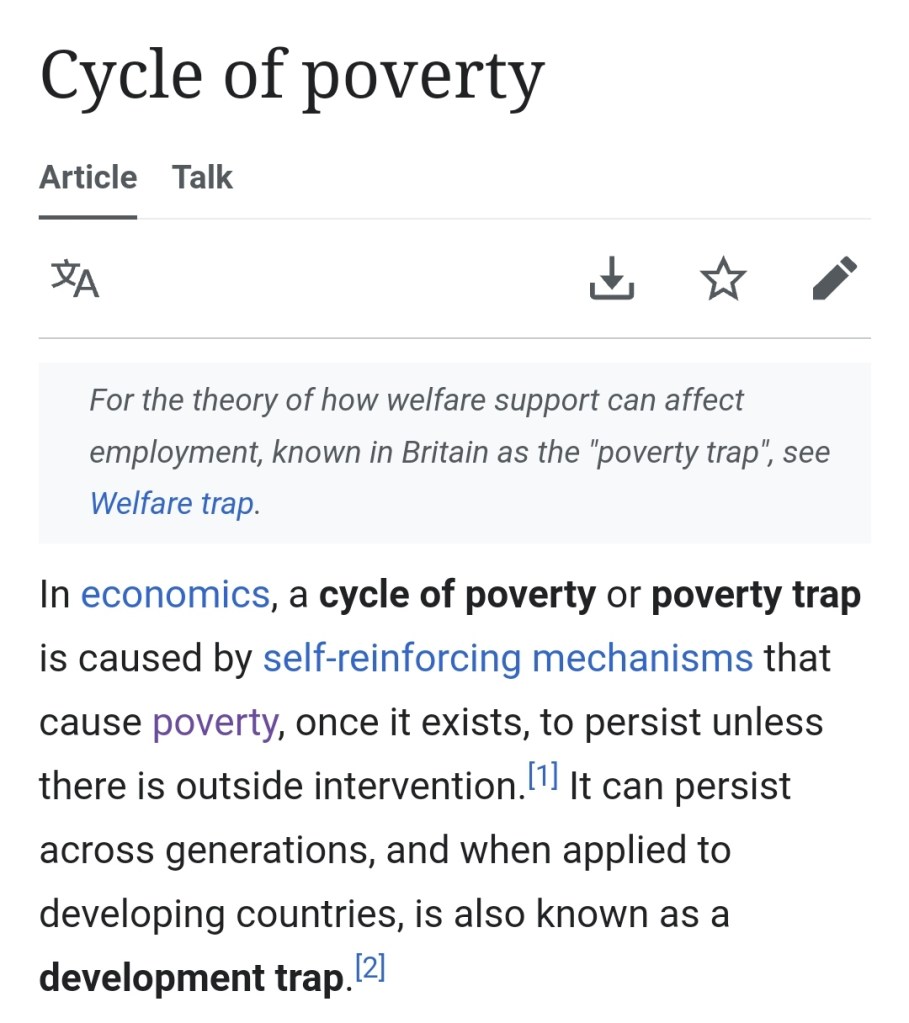
Task: Visit the purple poverty link
Action: [x=215, y=722]
